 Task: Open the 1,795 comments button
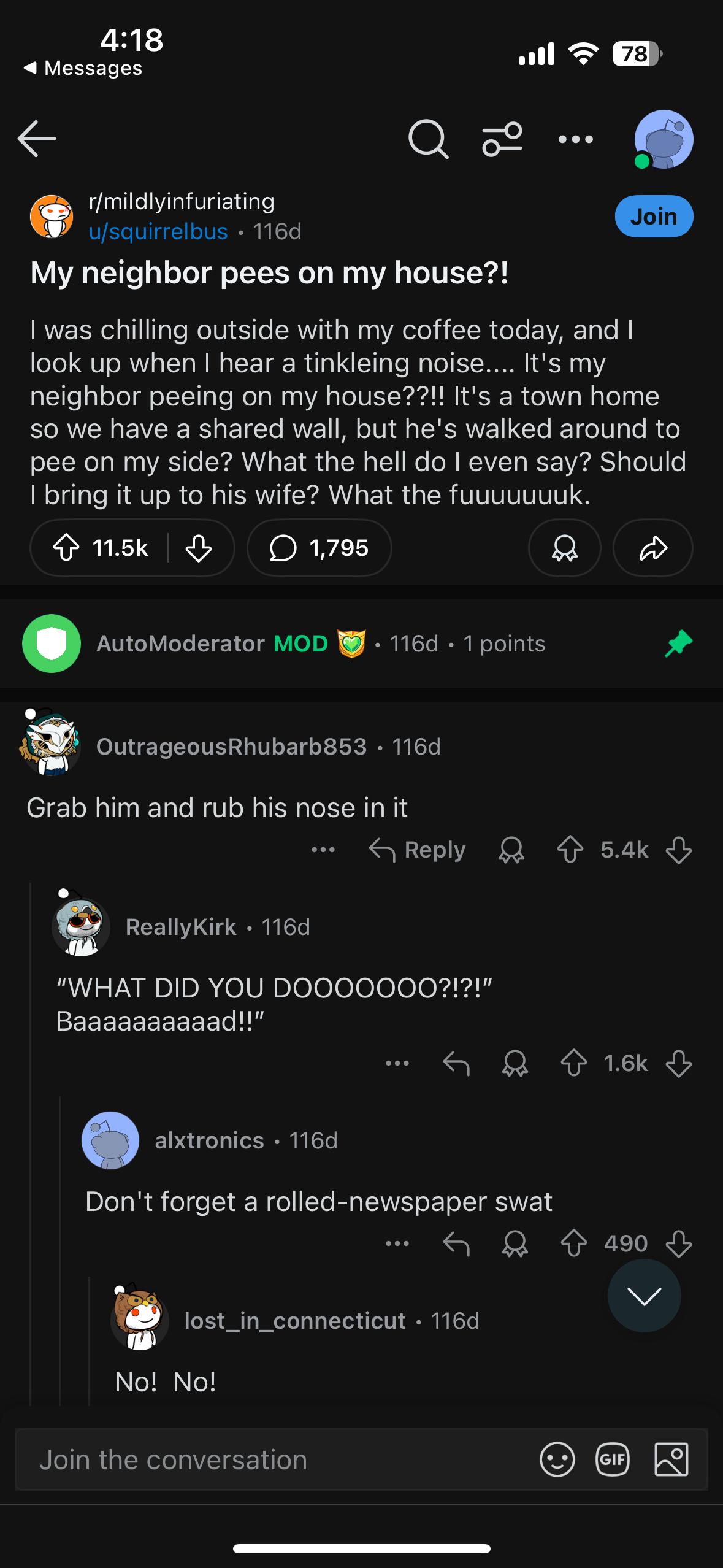click(319, 548)
